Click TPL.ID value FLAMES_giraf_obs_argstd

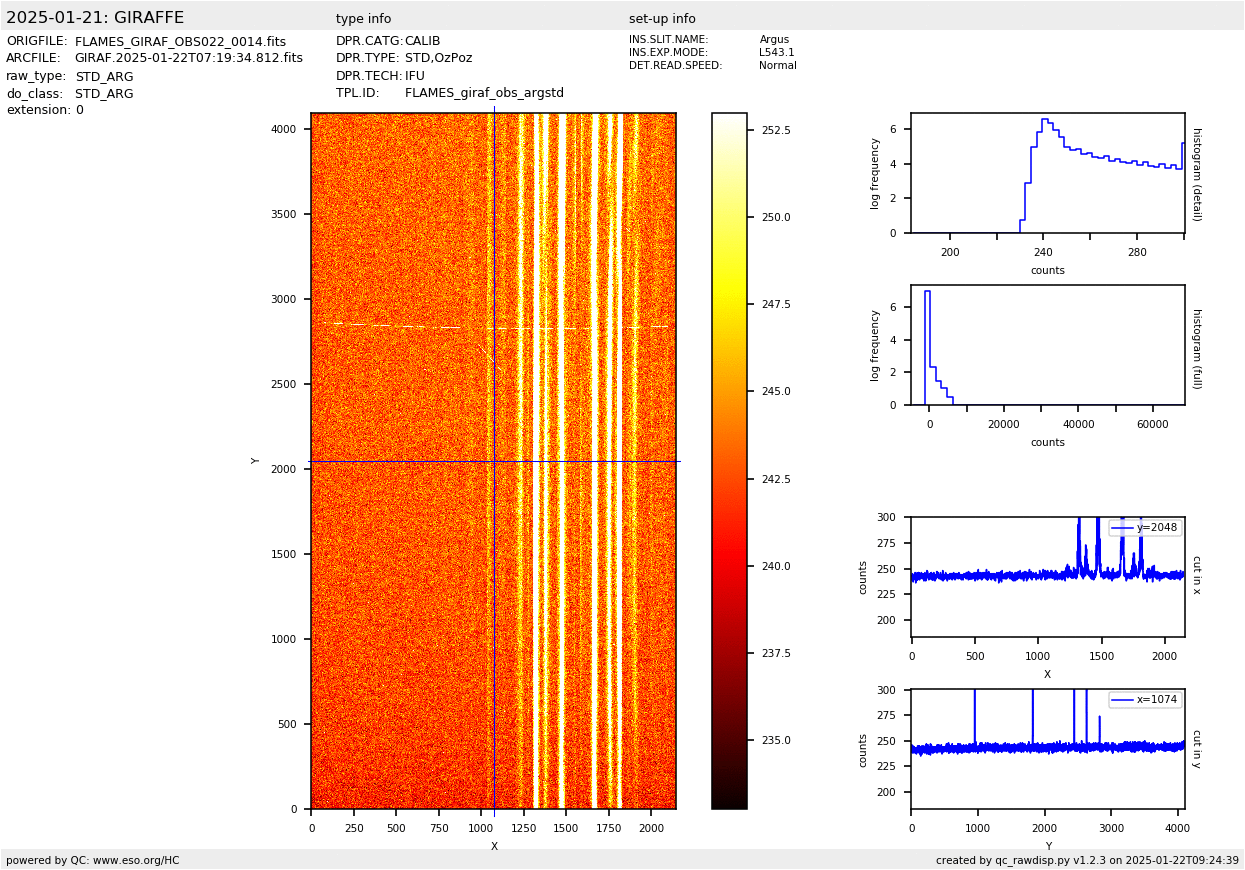[x=484, y=93]
